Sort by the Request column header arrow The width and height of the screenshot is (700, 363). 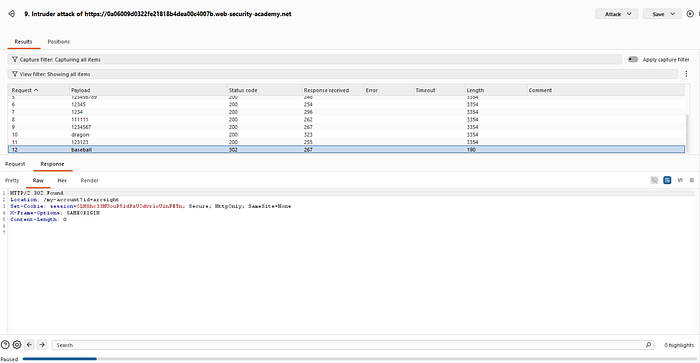36,90
